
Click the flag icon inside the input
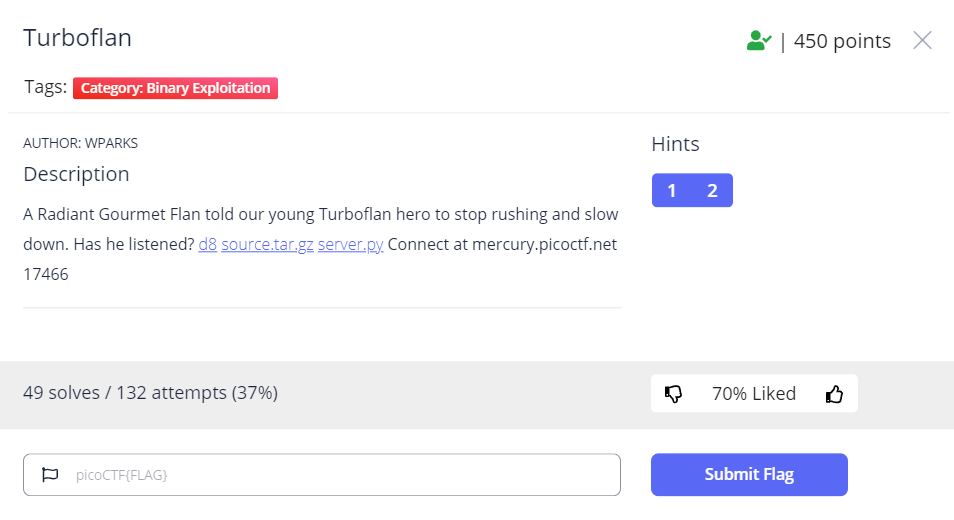coord(50,474)
